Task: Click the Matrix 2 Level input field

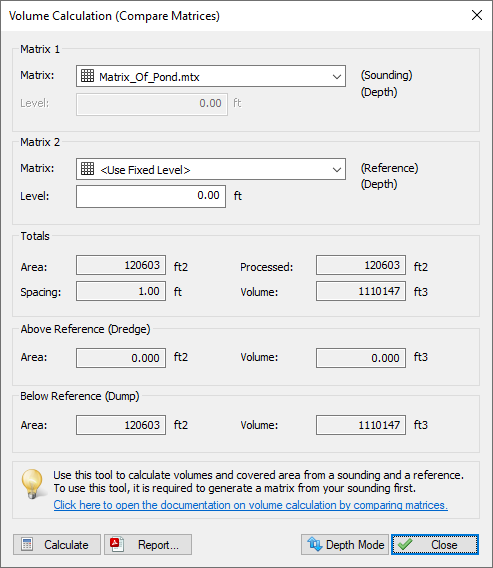Action: (x=151, y=196)
